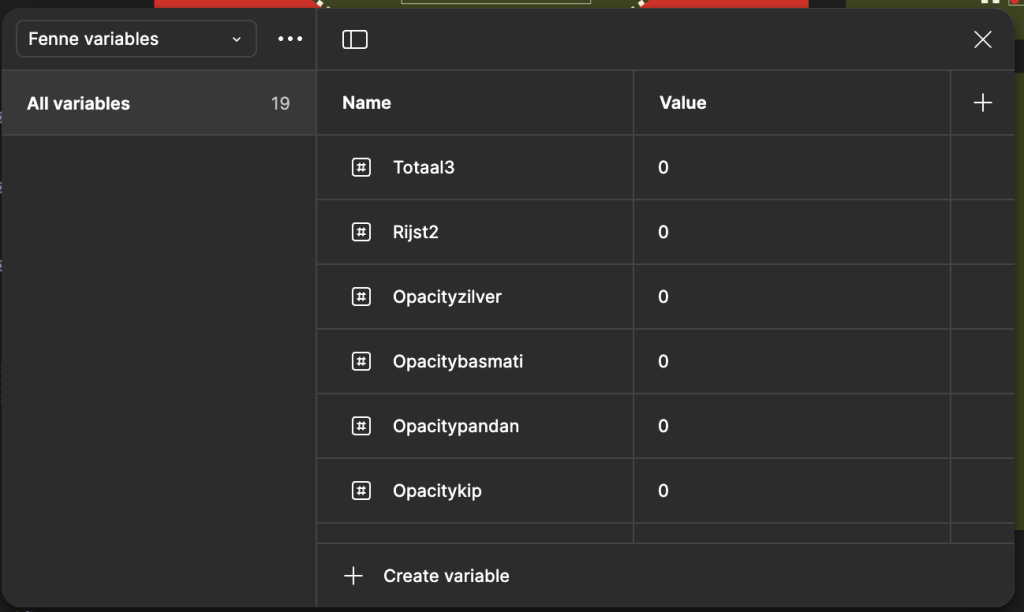Select the Opacitypandan variable name
1024x612 pixels.
point(455,426)
